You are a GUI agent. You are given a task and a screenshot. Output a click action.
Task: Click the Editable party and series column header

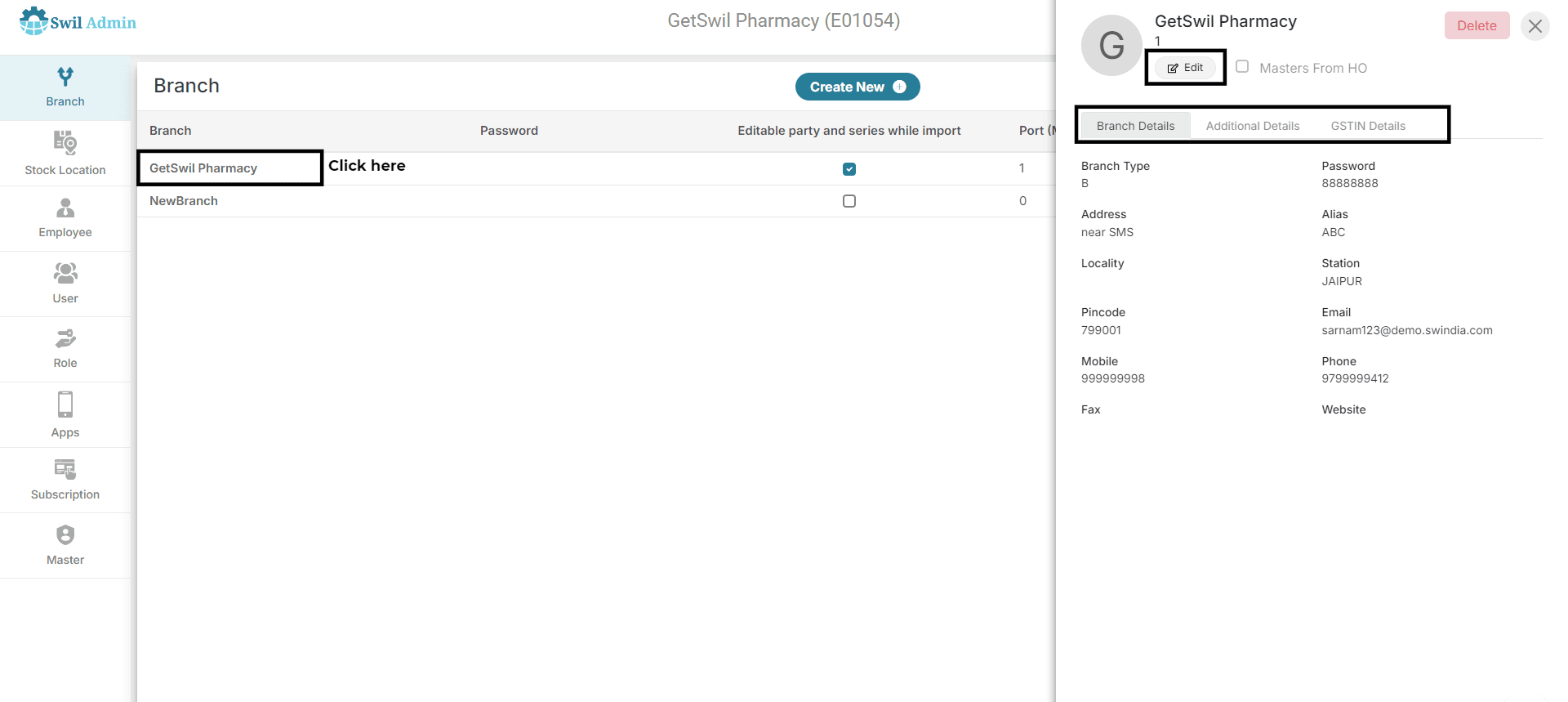[849, 131]
